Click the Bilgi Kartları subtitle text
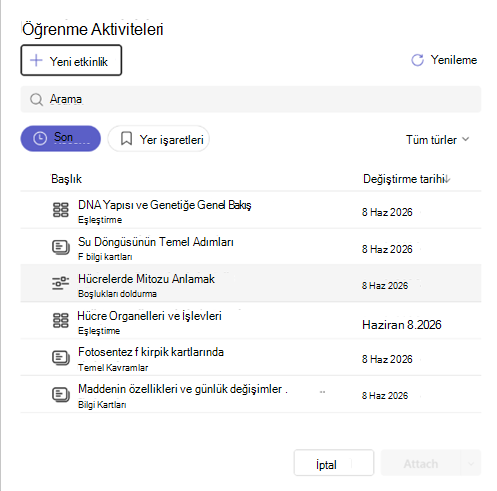Image resolution: width=497 pixels, height=491 pixels. (102, 405)
